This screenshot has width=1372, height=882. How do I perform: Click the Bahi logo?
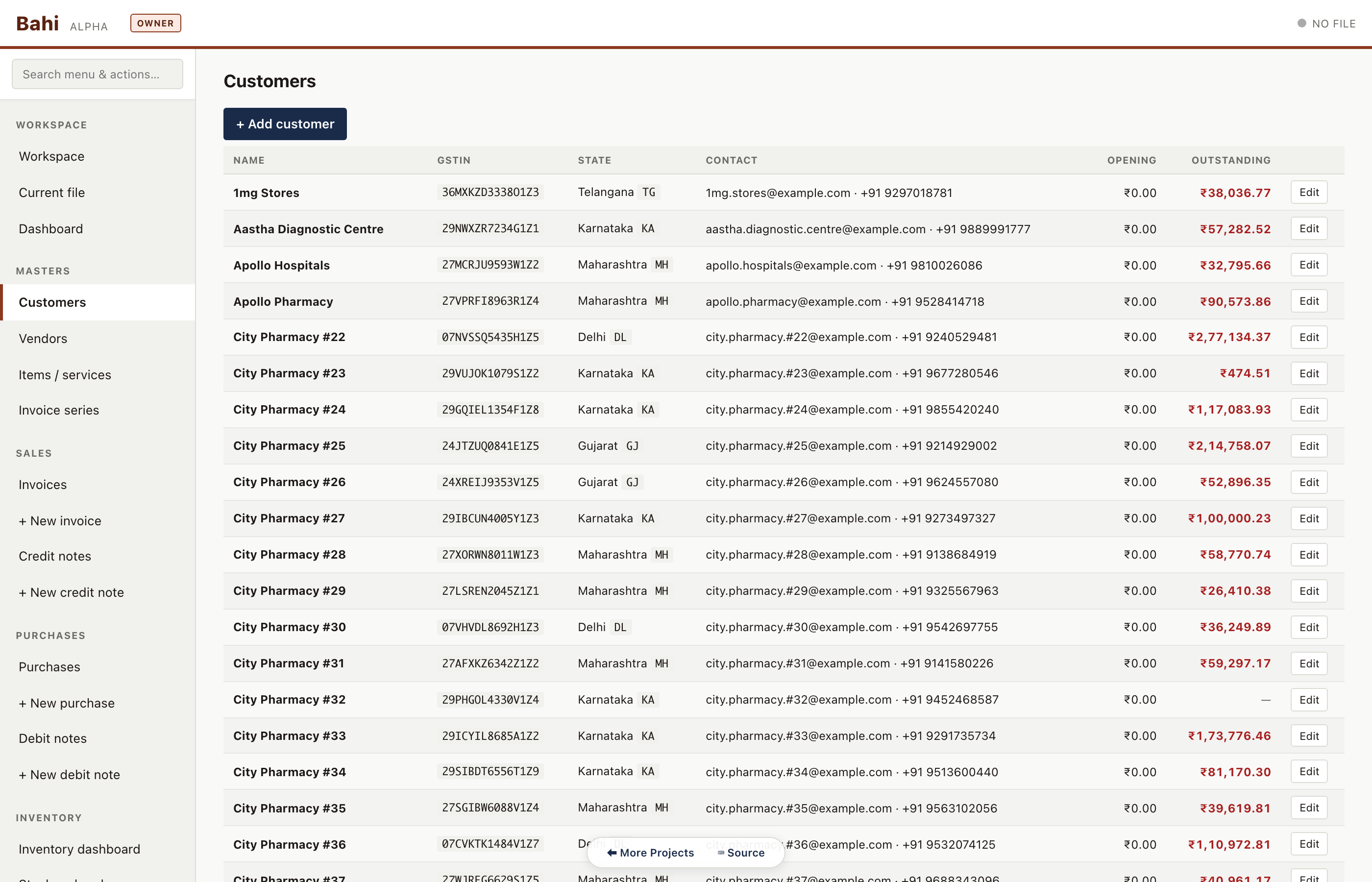pyautogui.click(x=37, y=24)
